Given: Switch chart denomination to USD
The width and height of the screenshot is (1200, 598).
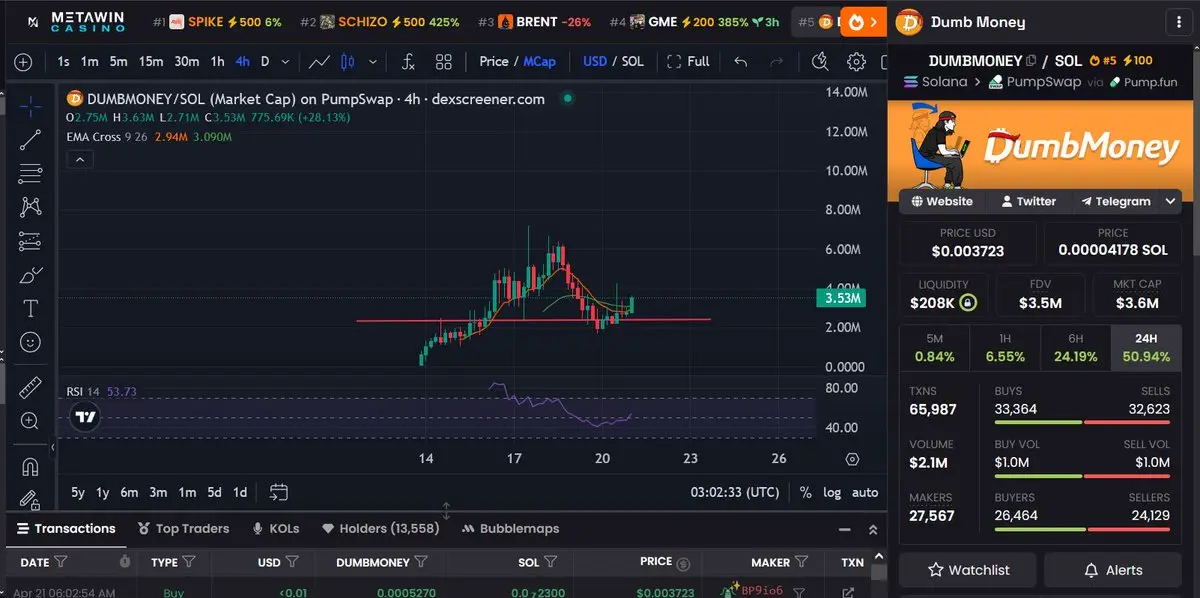Looking at the screenshot, I should point(595,62).
